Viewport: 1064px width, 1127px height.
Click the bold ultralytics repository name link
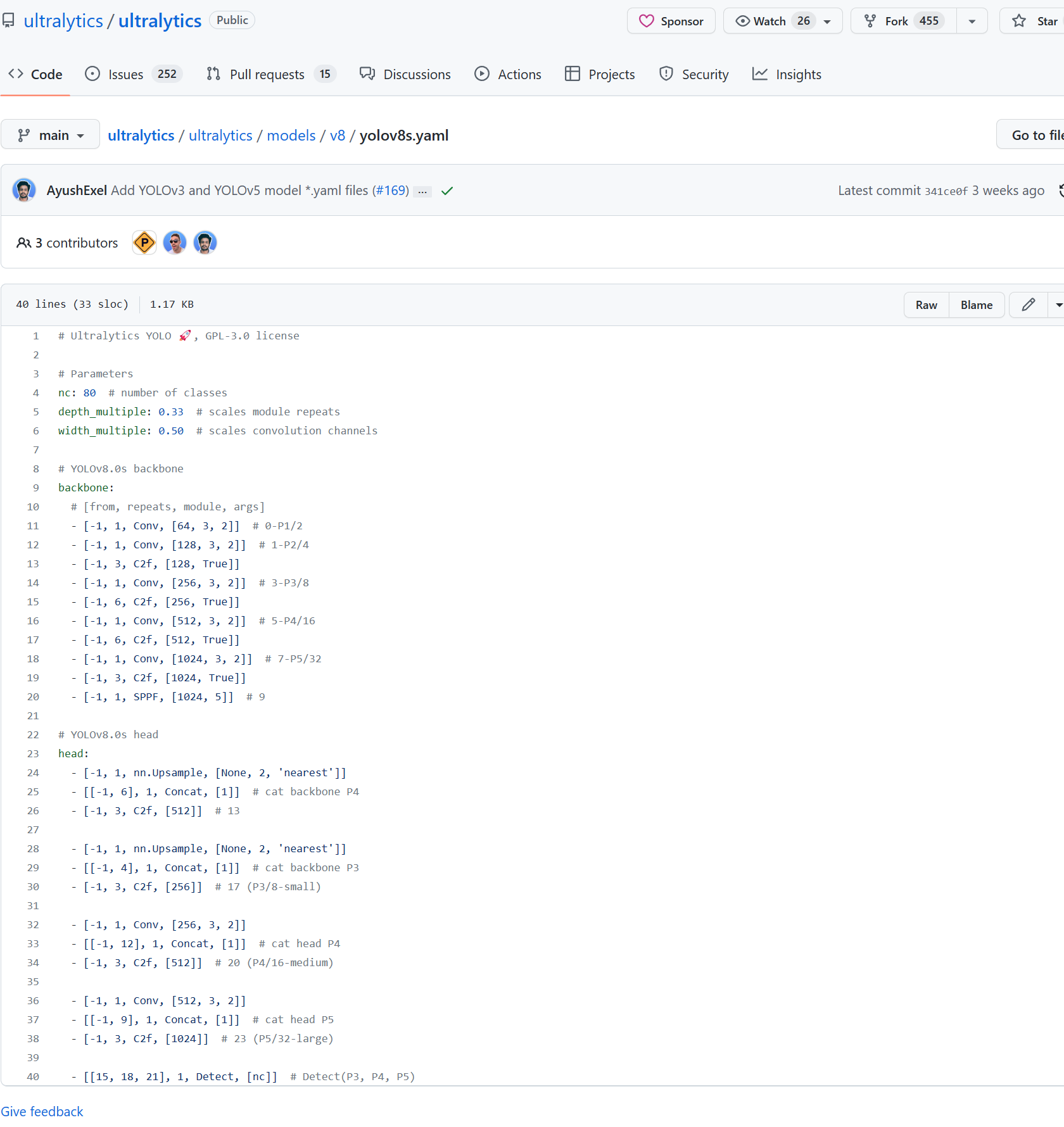160,21
